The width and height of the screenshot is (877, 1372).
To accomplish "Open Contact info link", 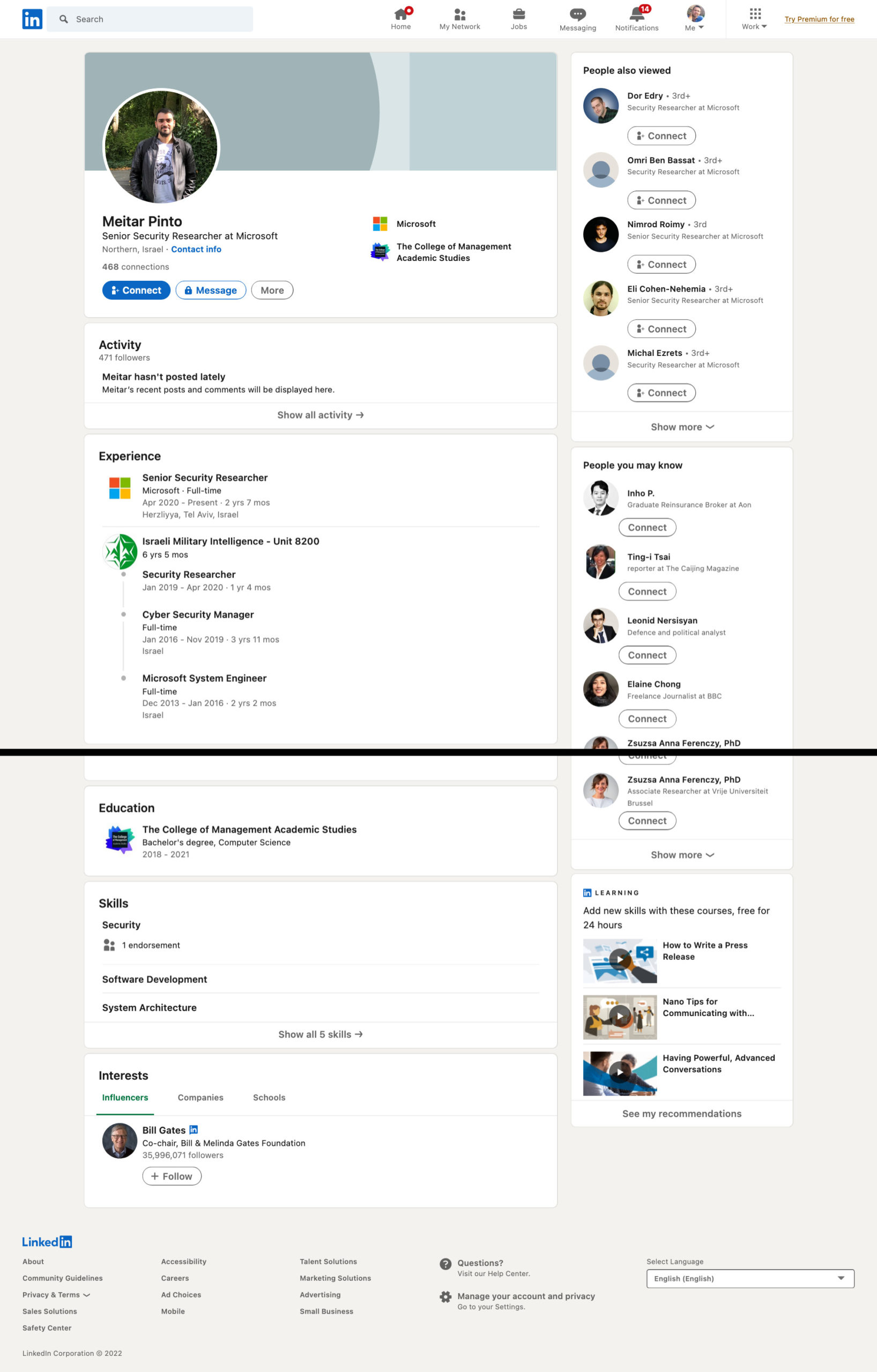I will [x=196, y=249].
